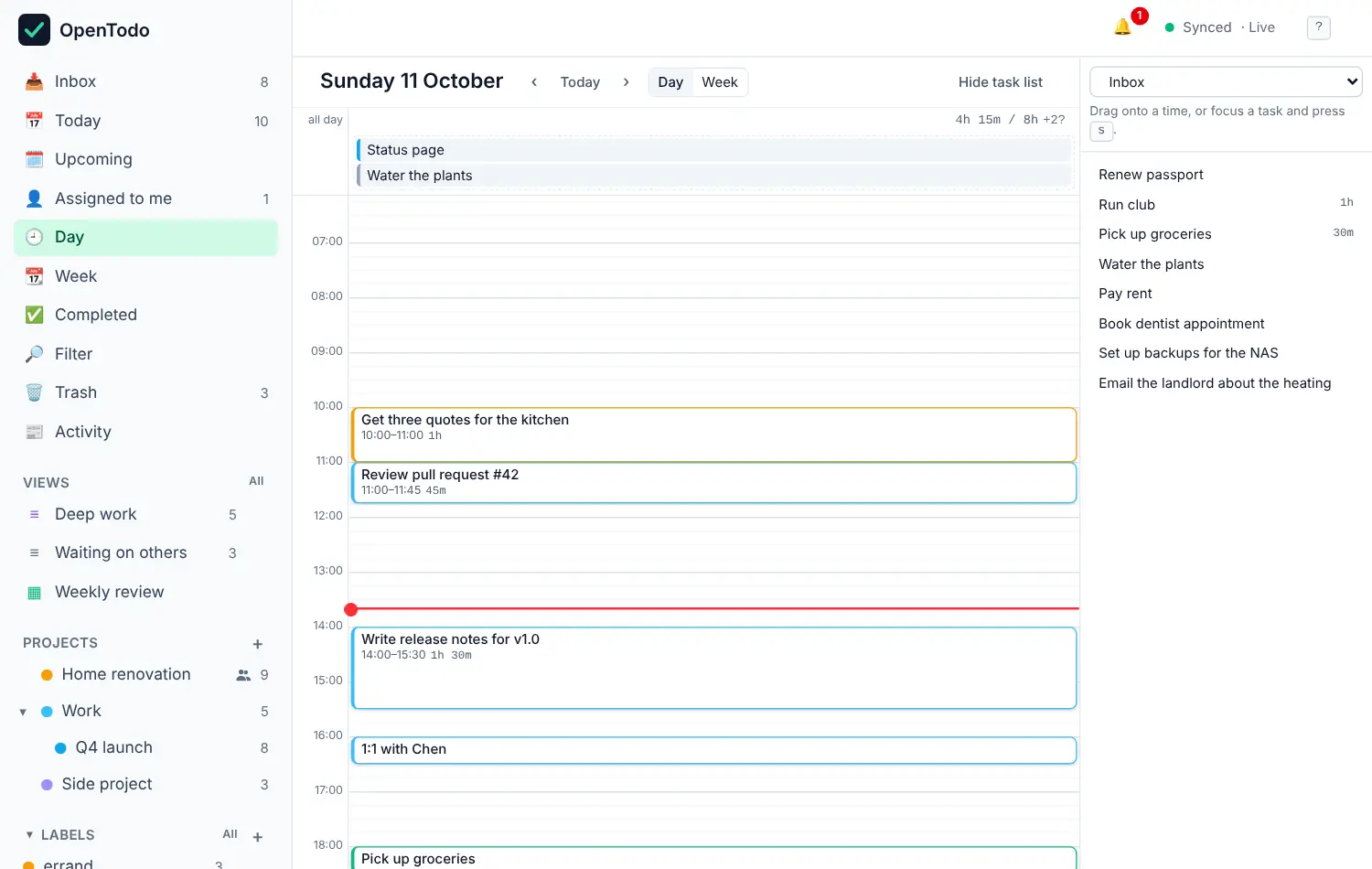Click the shared people icon on Home renovation
Image resolution: width=1372 pixels, height=869 pixels.
[x=243, y=675]
